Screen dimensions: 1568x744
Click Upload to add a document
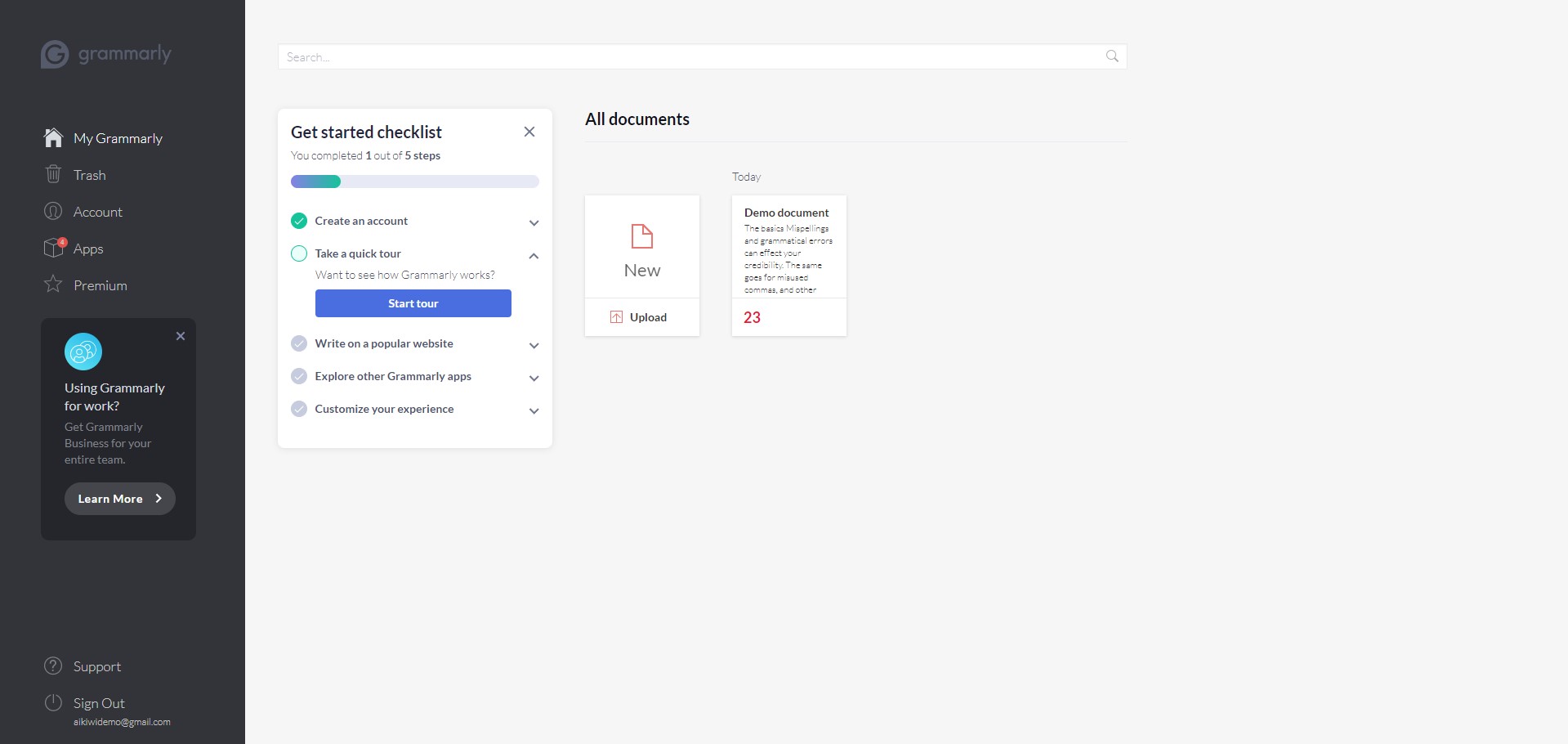pos(642,317)
